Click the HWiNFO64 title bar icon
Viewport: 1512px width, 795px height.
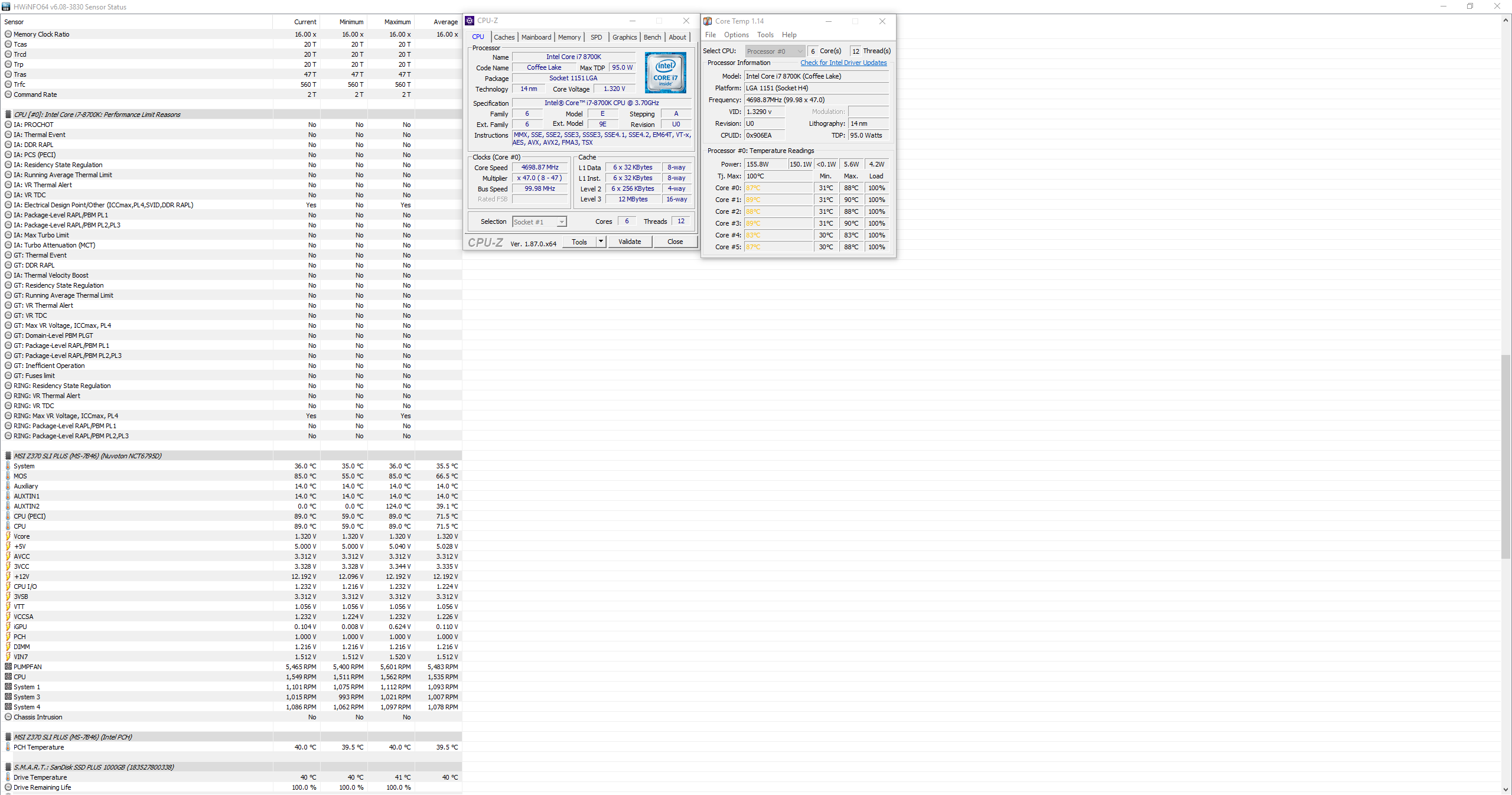coord(6,6)
